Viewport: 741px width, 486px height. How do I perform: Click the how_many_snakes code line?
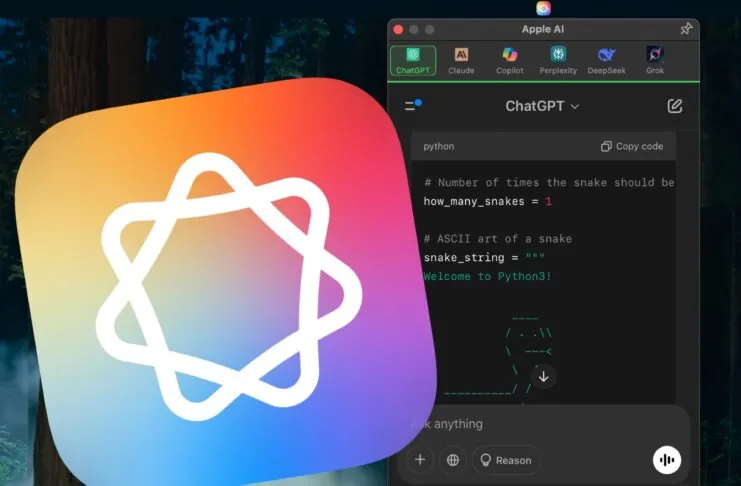487,201
